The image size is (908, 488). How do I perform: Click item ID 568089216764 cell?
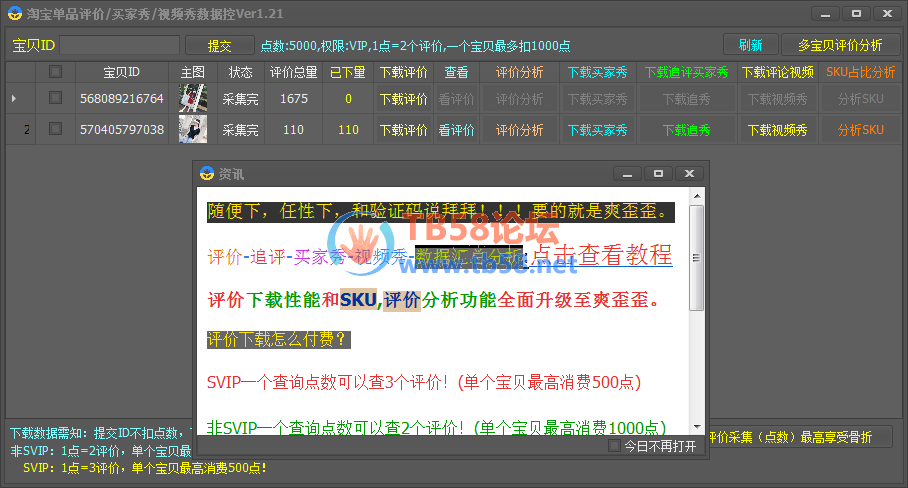[122, 98]
